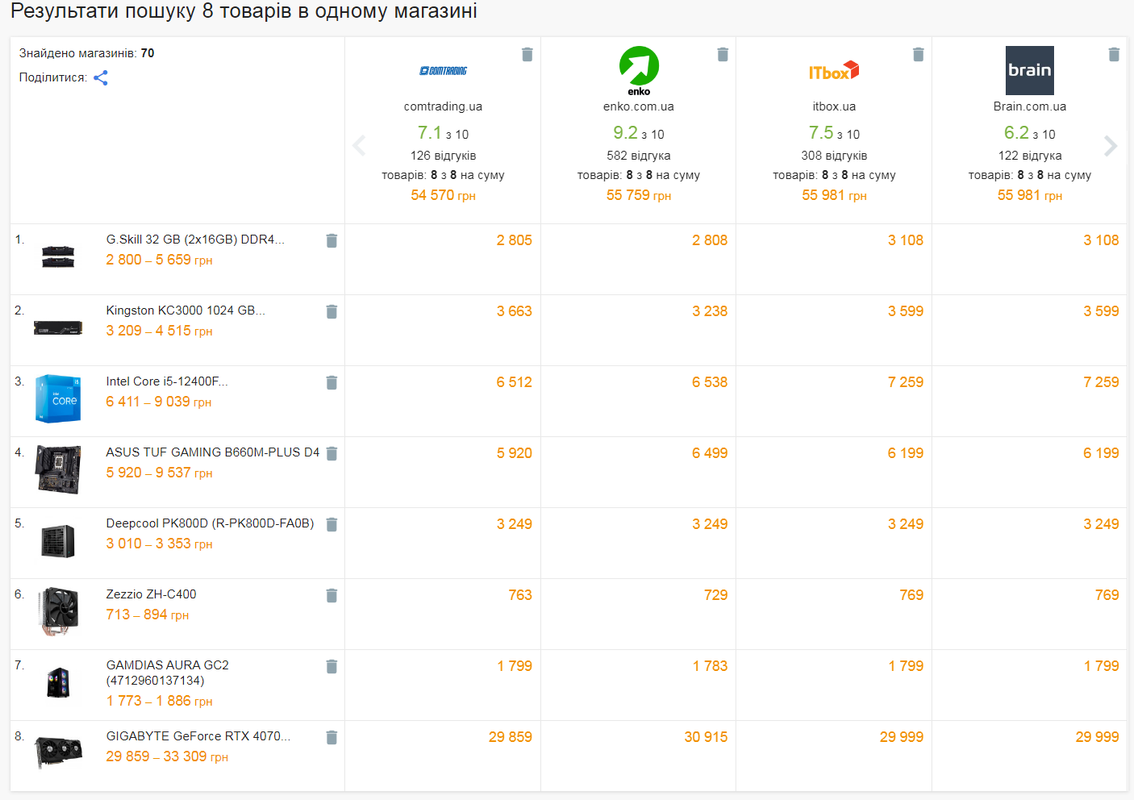
Task: Delete G.Skill 32 GB row with trash icon
Action: (331, 241)
